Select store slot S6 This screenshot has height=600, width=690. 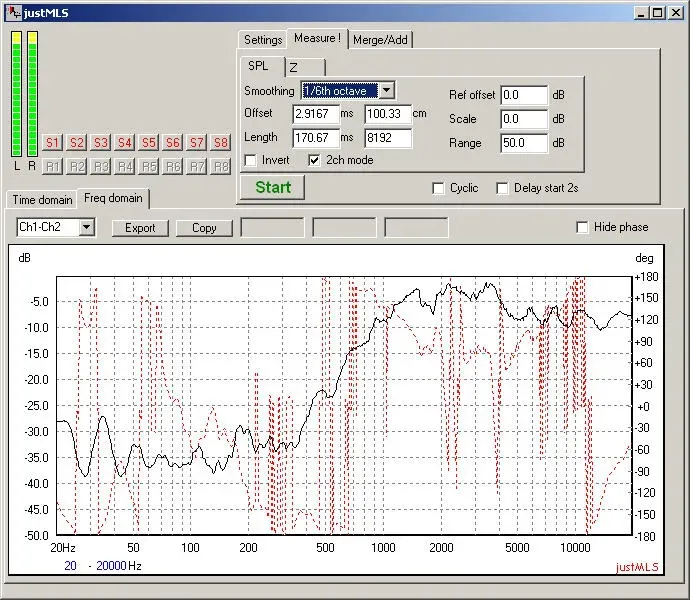pos(172,143)
